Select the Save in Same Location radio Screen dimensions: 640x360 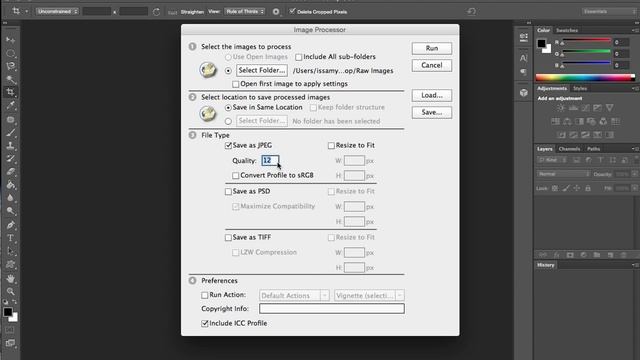(228, 107)
